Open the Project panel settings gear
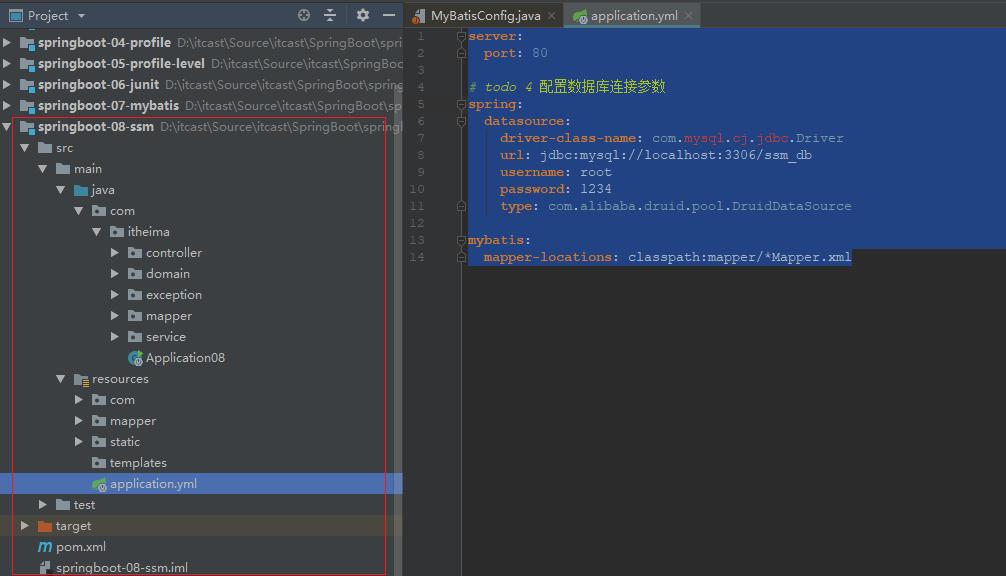Screen dimensions: 1006x576 pyautogui.click(x=363, y=15)
